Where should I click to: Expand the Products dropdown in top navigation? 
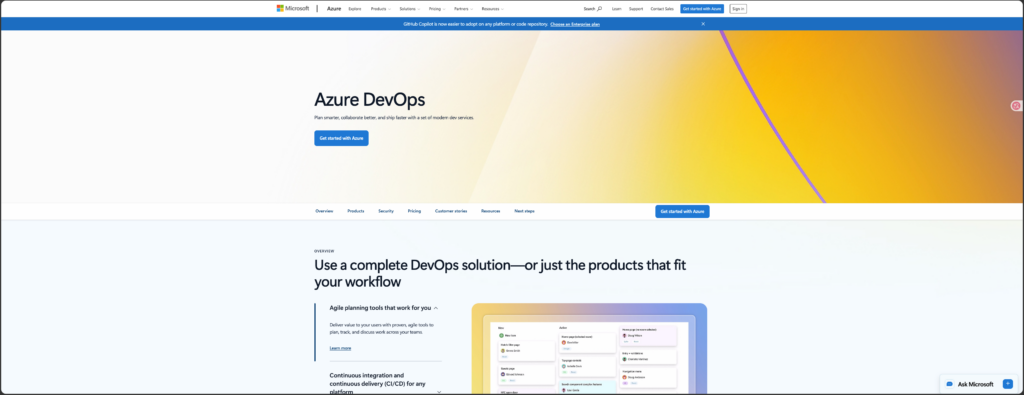click(x=381, y=9)
